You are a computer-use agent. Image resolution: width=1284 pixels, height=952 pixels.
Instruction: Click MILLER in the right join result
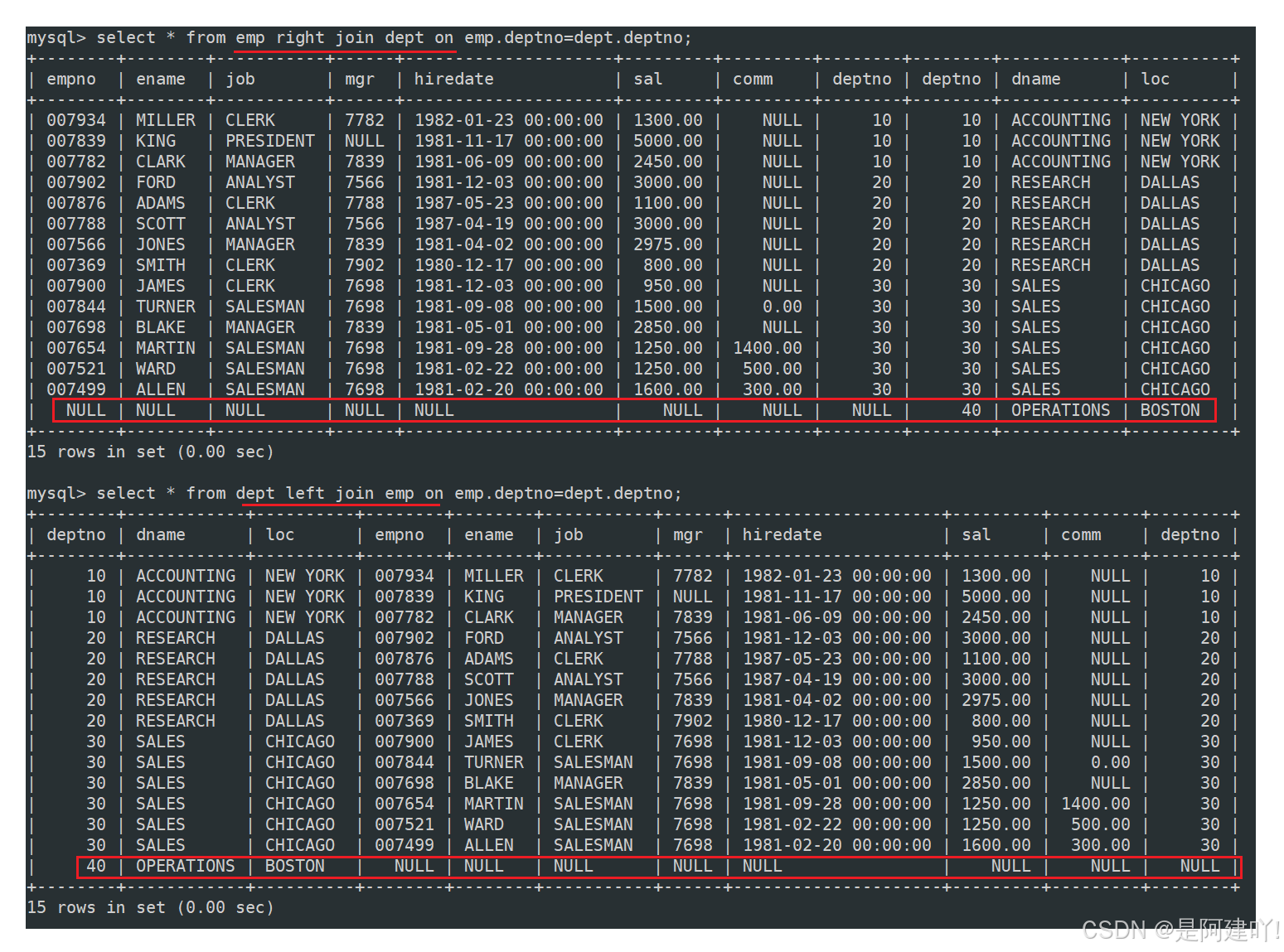[x=166, y=121]
